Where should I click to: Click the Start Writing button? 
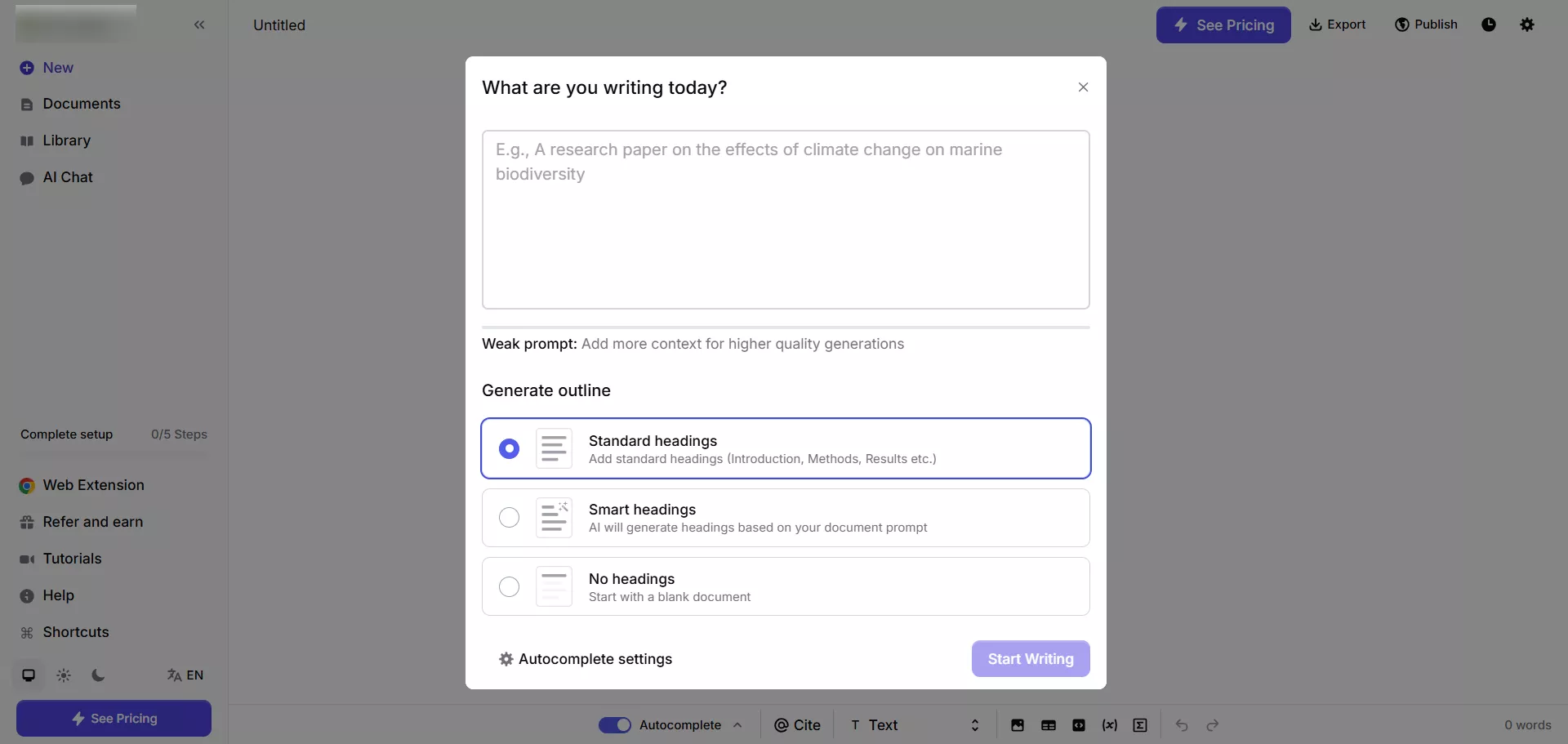(x=1031, y=659)
